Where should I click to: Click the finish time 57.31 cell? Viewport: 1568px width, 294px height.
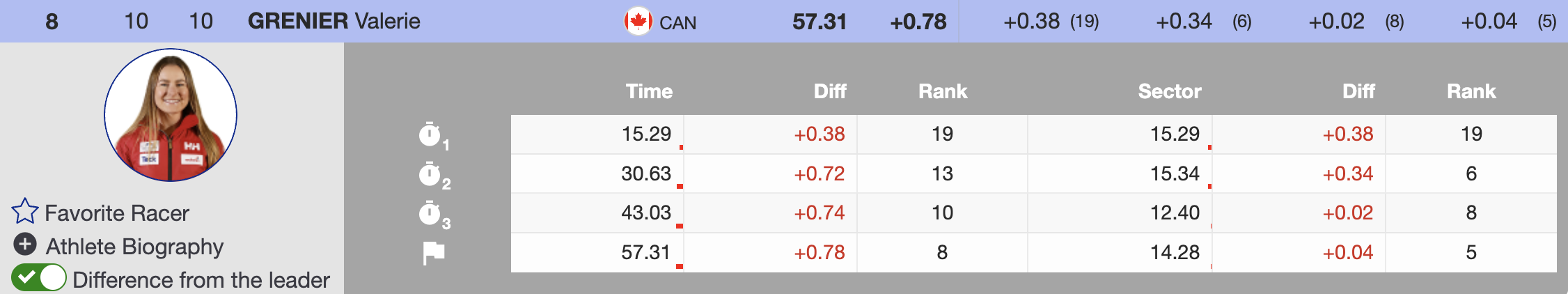645,252
